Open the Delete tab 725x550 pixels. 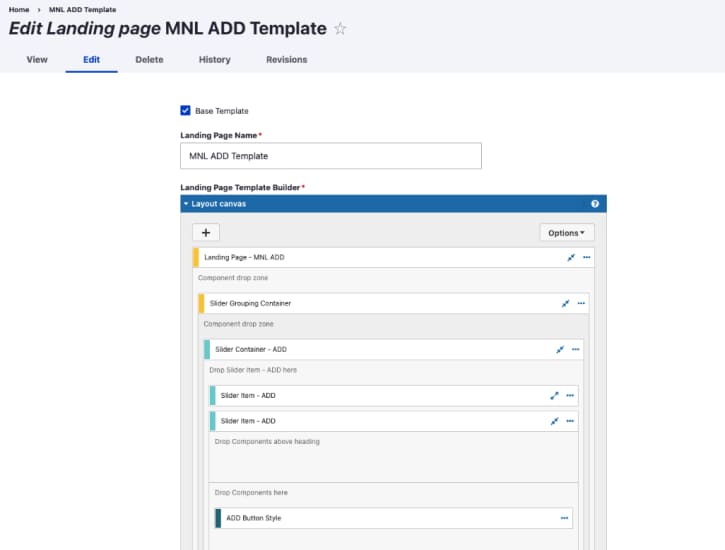(149, 60)
